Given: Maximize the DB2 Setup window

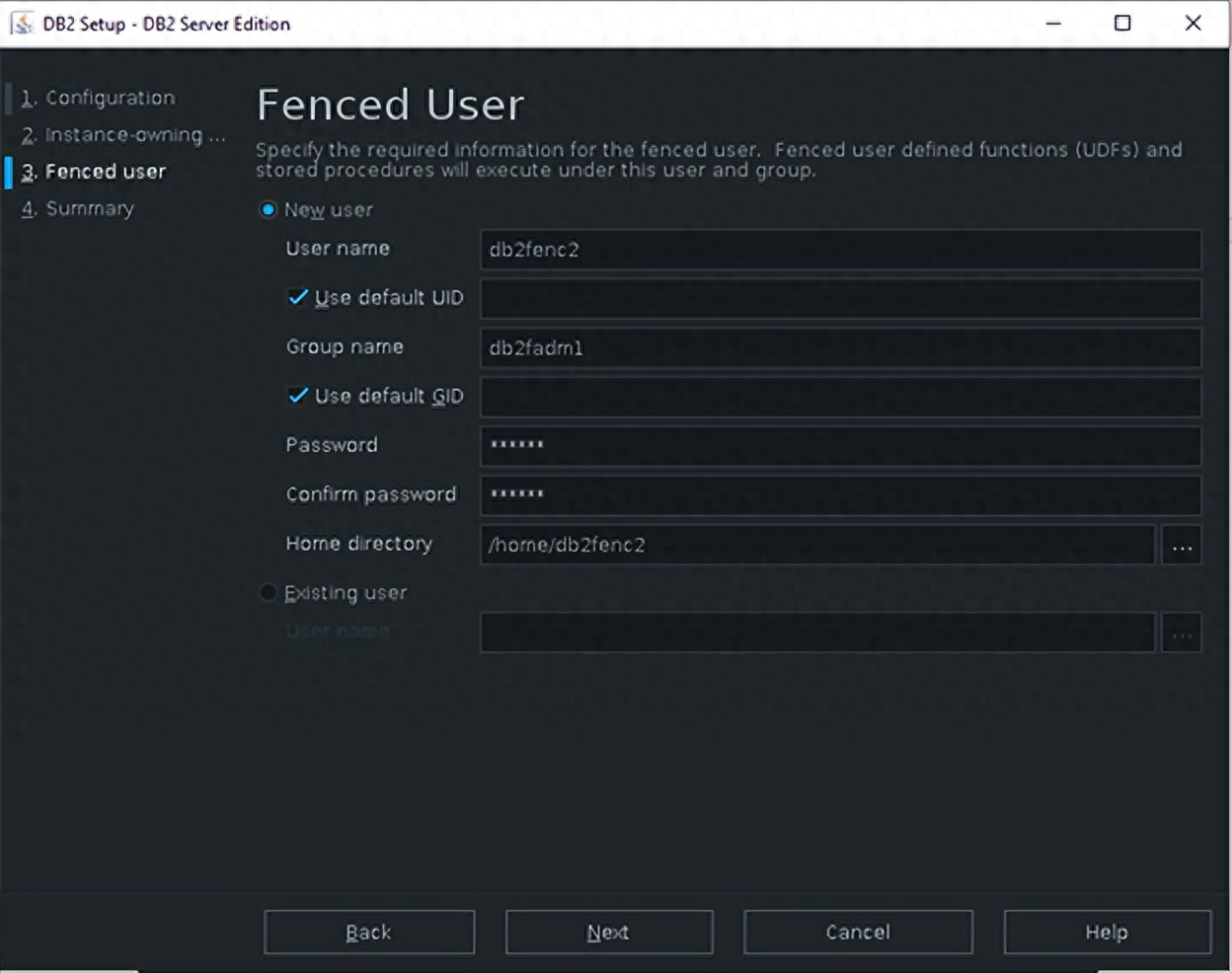Looking at the screenshot, I should [x=1122, y=24].
